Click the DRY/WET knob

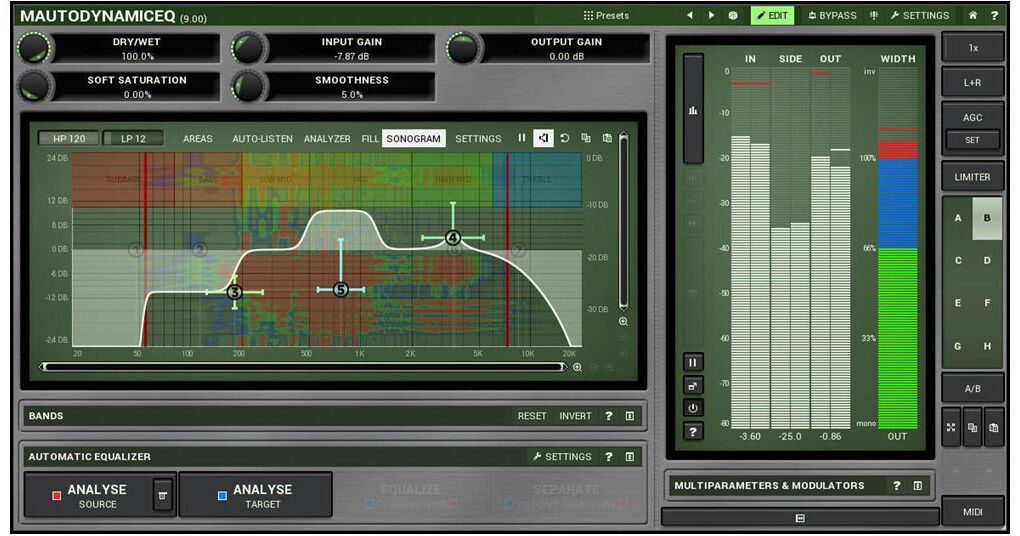(x=34, y=48)
